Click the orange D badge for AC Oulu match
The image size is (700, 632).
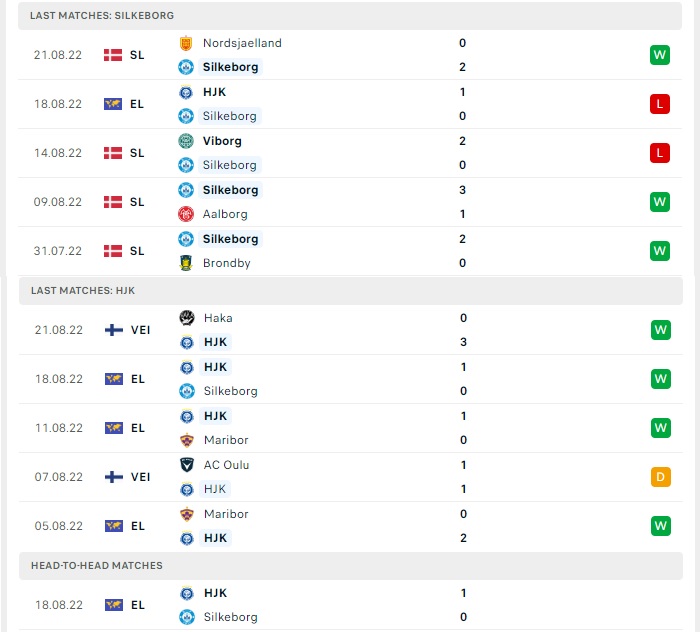[x=659, y=477]
